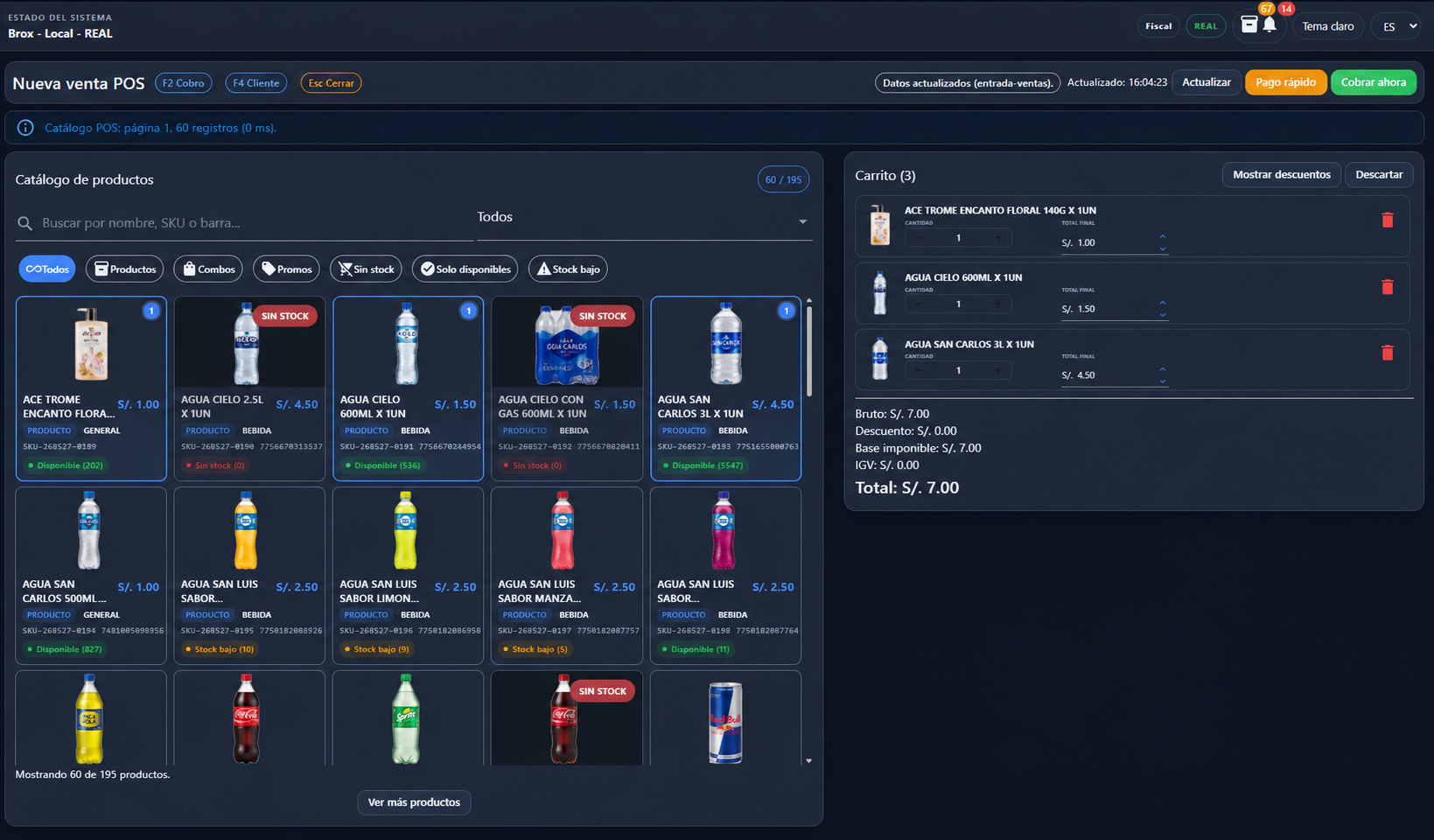Select the Todos filter chip
The image size is (1434, 840).
(x=47, y=269)
